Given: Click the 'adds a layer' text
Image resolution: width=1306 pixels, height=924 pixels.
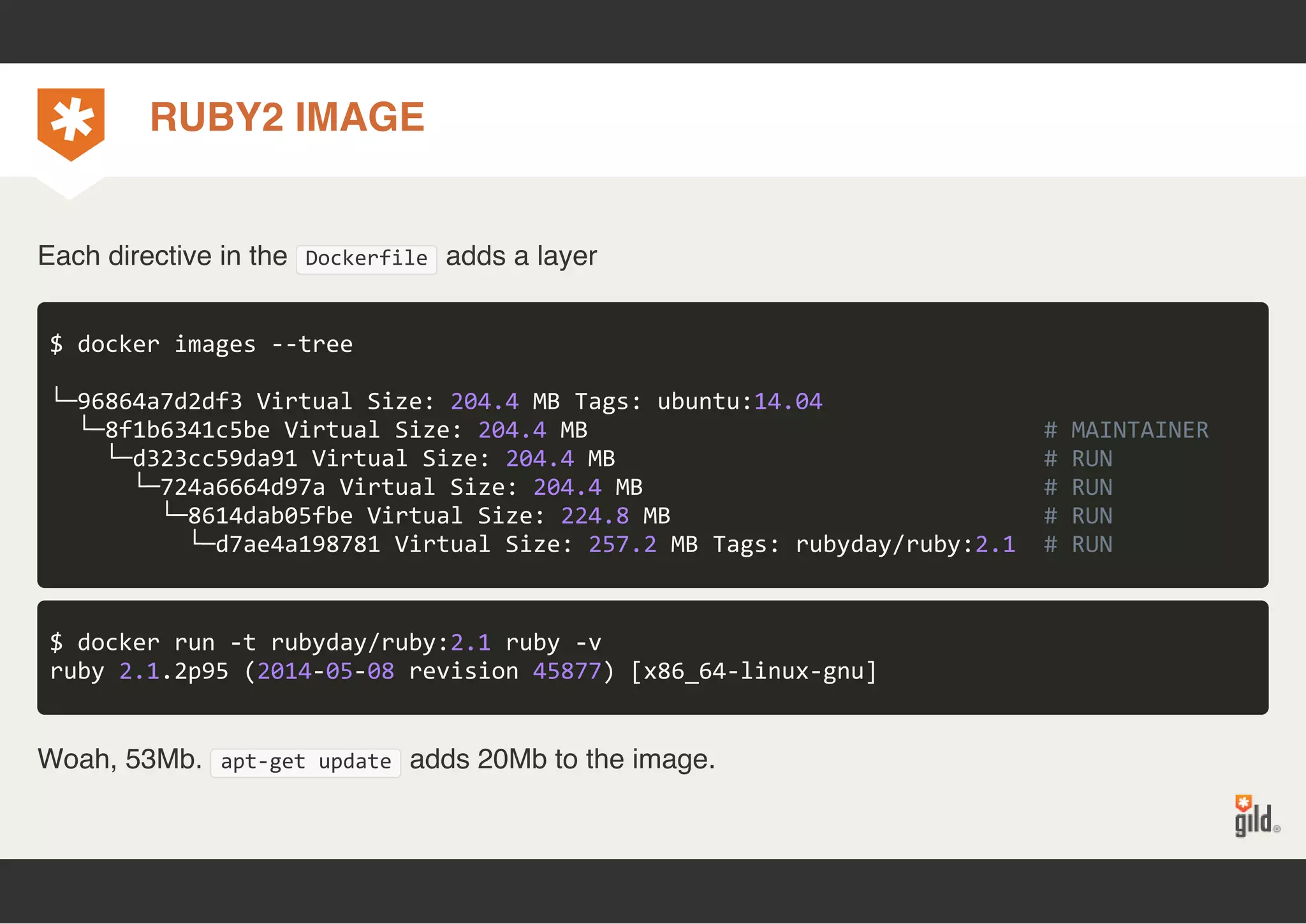Looking at the screenshot, I should pyautogui.click(x=522, y=256).
